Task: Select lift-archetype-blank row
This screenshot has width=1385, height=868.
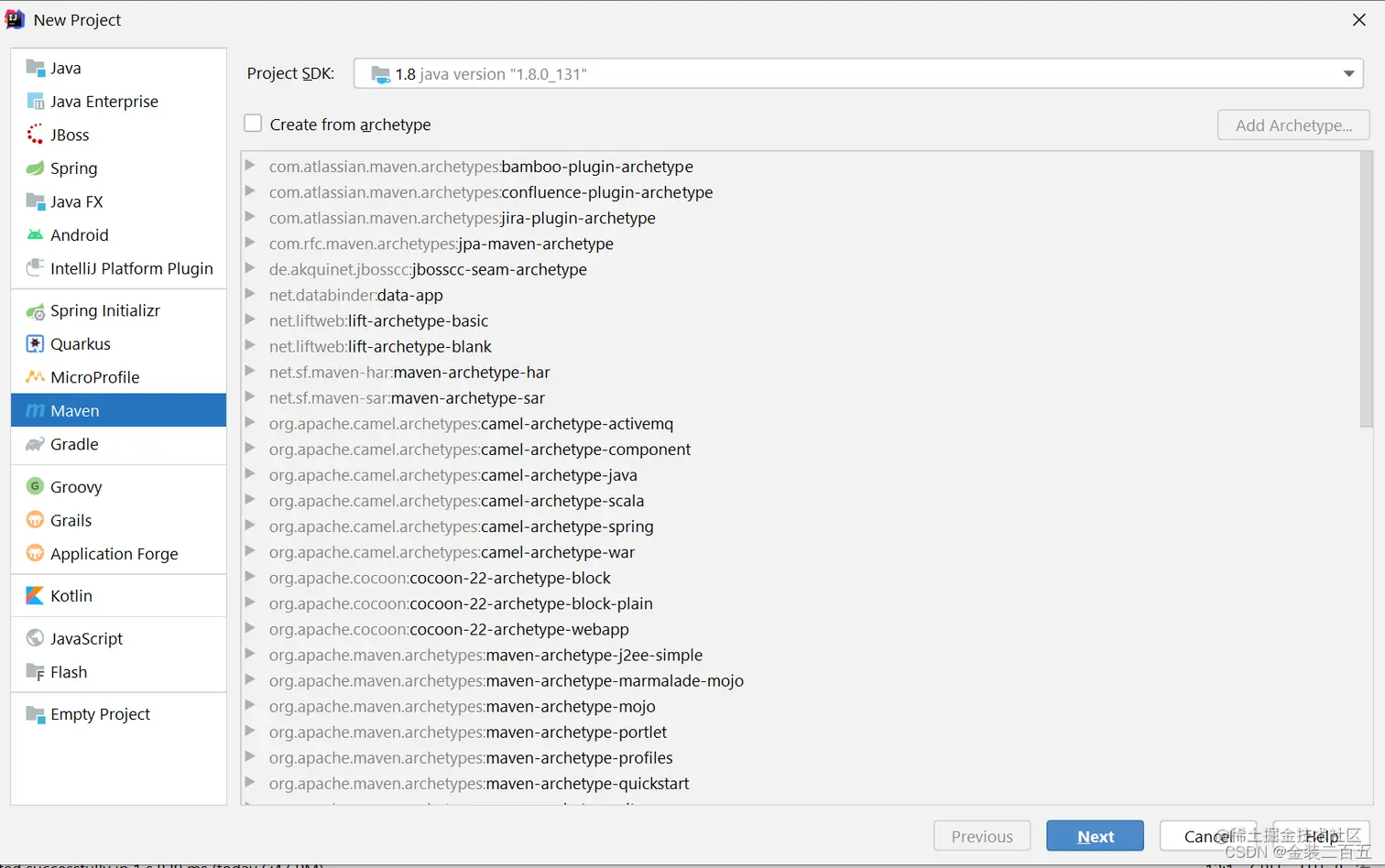Action: tap(801, 346)
